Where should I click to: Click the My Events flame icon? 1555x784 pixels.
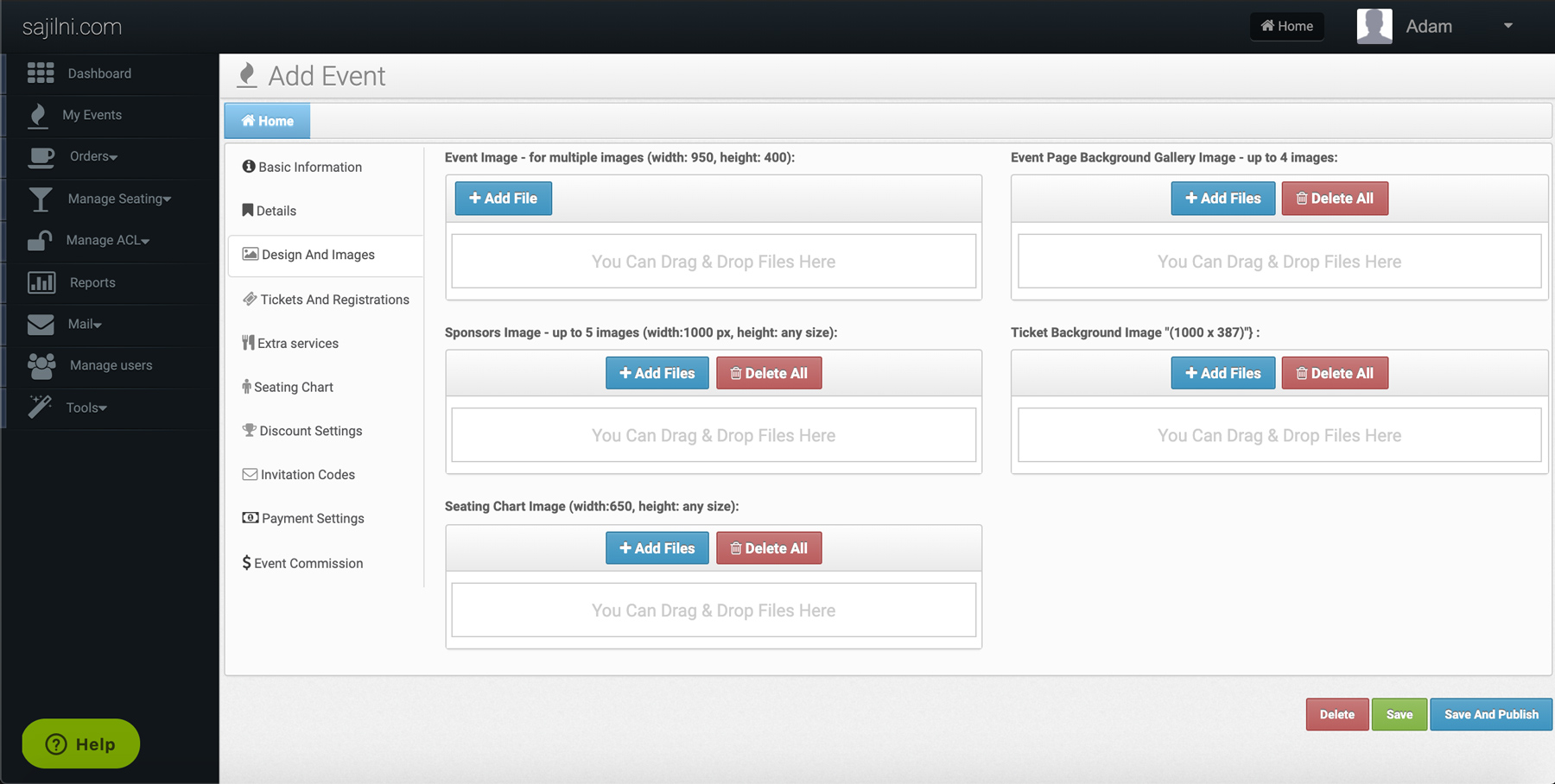click(x=38, y=116)
